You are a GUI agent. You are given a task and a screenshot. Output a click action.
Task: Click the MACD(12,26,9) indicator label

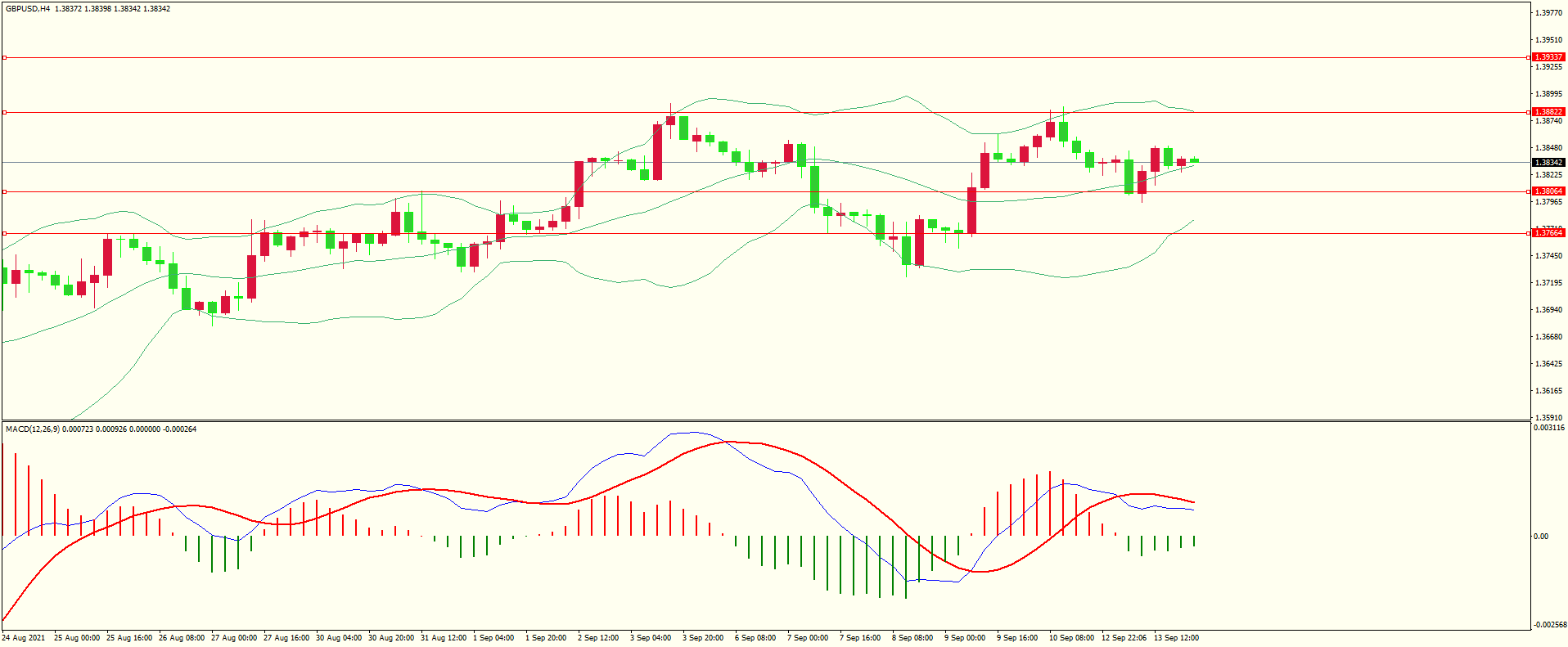pos(32,429)
